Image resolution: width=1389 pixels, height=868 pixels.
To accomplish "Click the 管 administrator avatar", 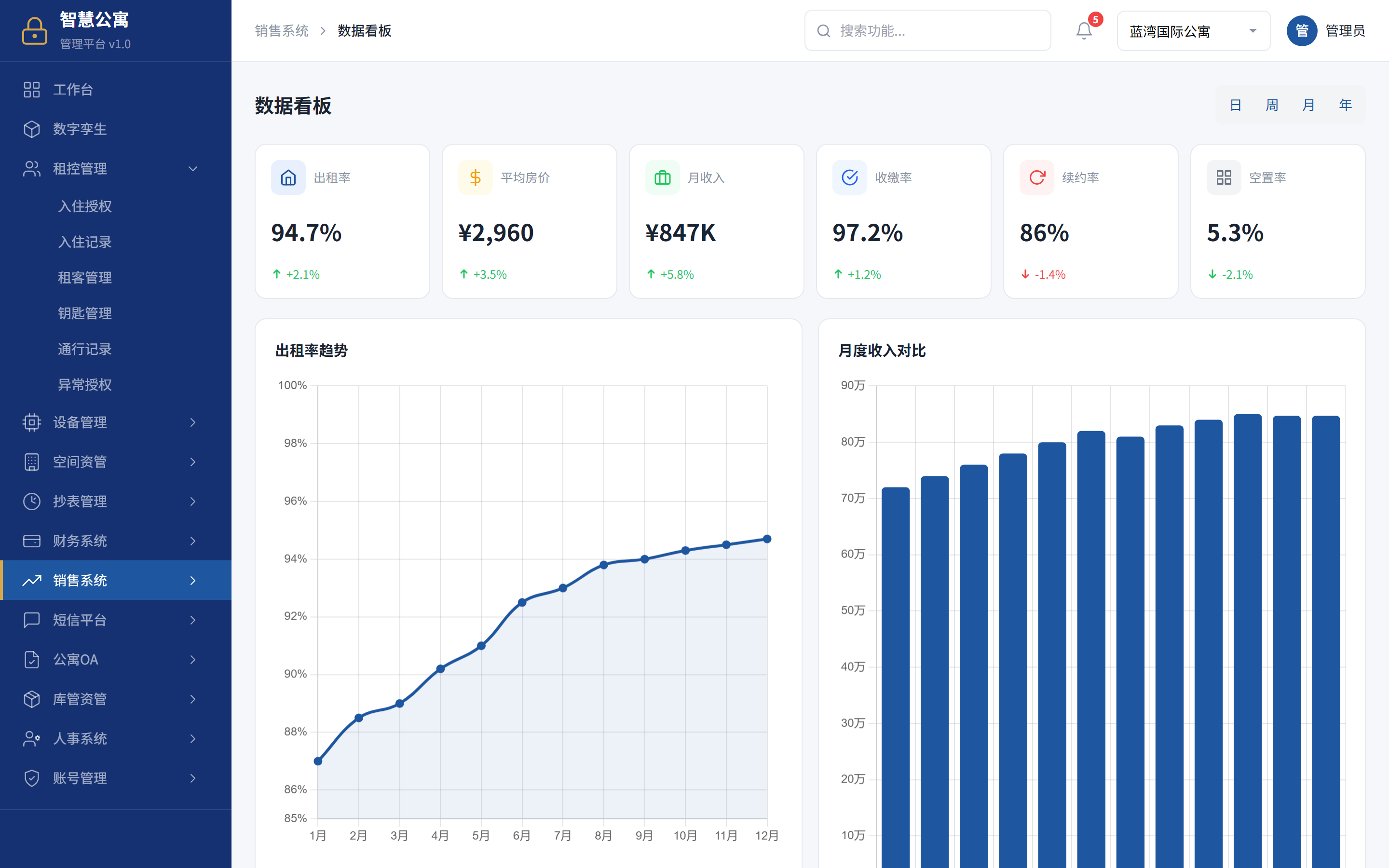I will coord(1301,30).
